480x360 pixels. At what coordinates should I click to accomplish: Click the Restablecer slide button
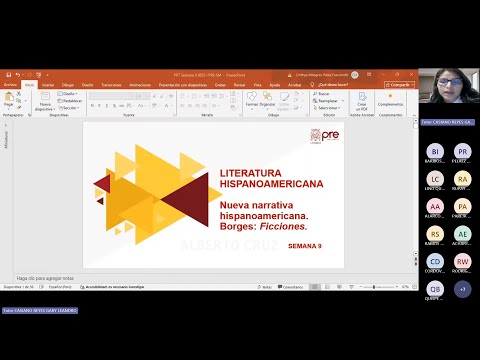tap(70, 101)
